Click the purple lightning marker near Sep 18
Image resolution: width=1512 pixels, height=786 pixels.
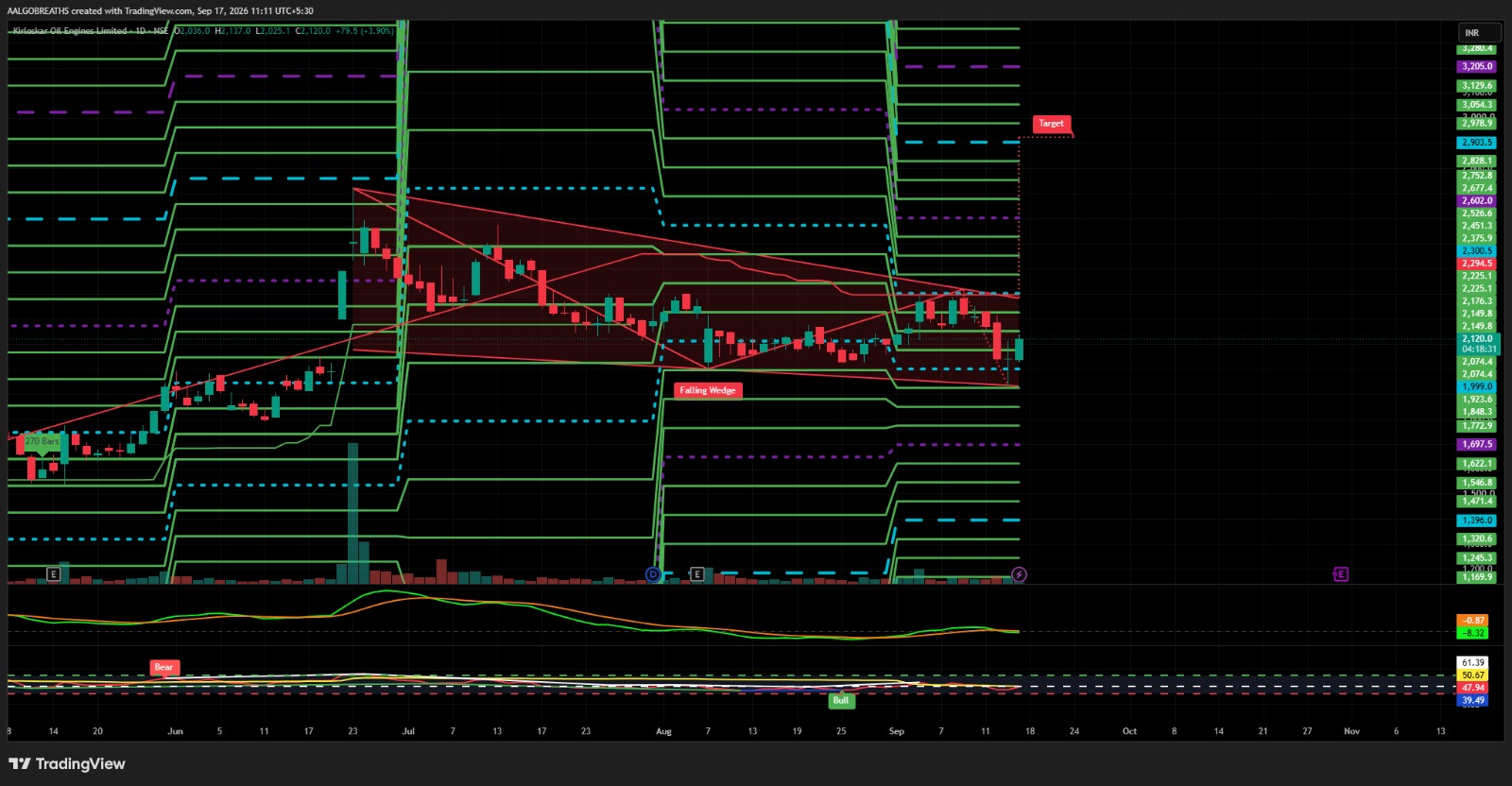[x=1019, y=574]
